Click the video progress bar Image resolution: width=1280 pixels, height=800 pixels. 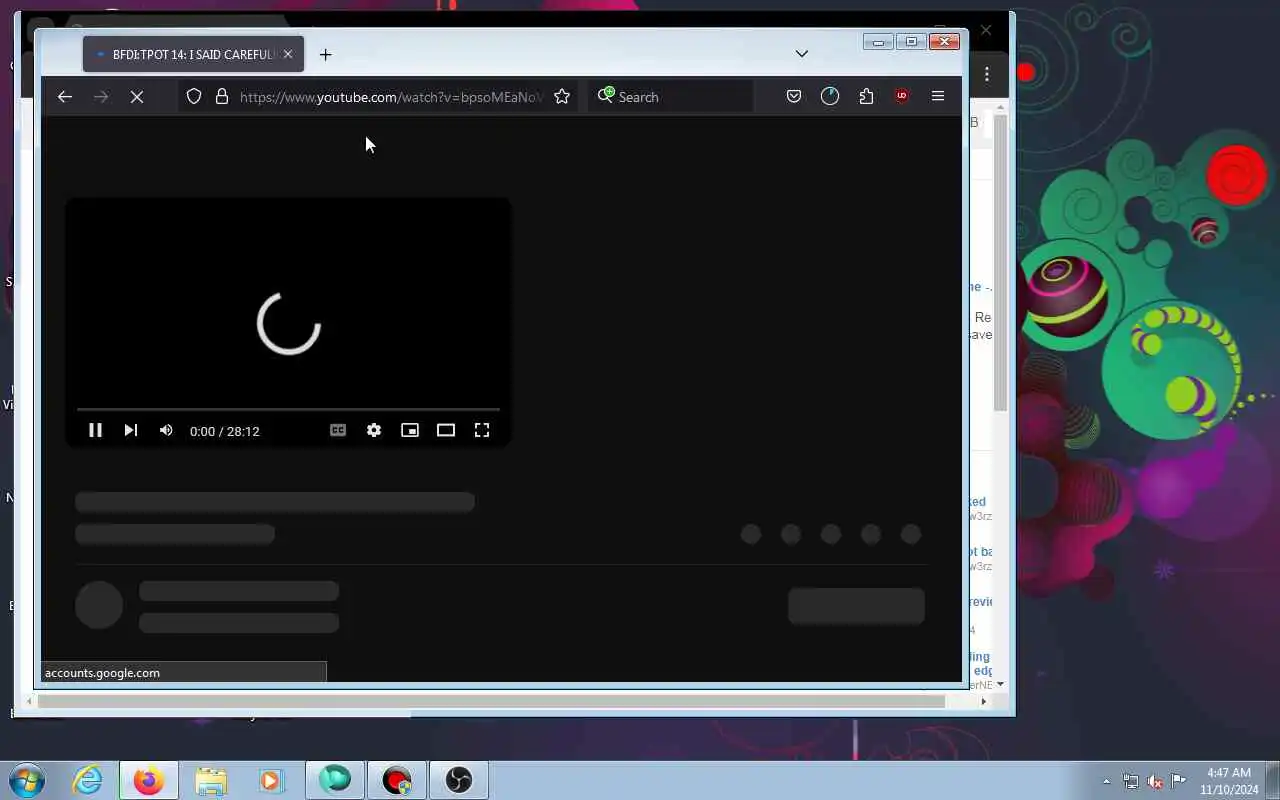click(288, 410)
